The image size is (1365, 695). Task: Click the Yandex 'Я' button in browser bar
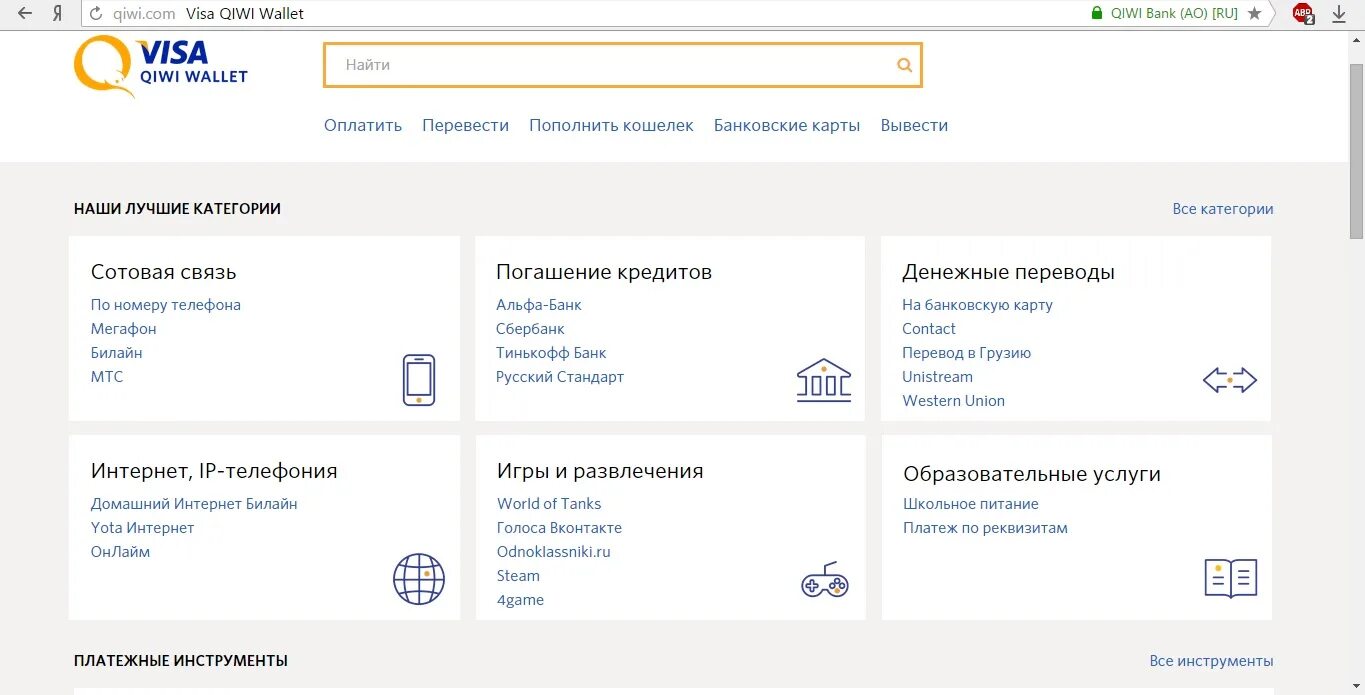(x=58, y=13)
